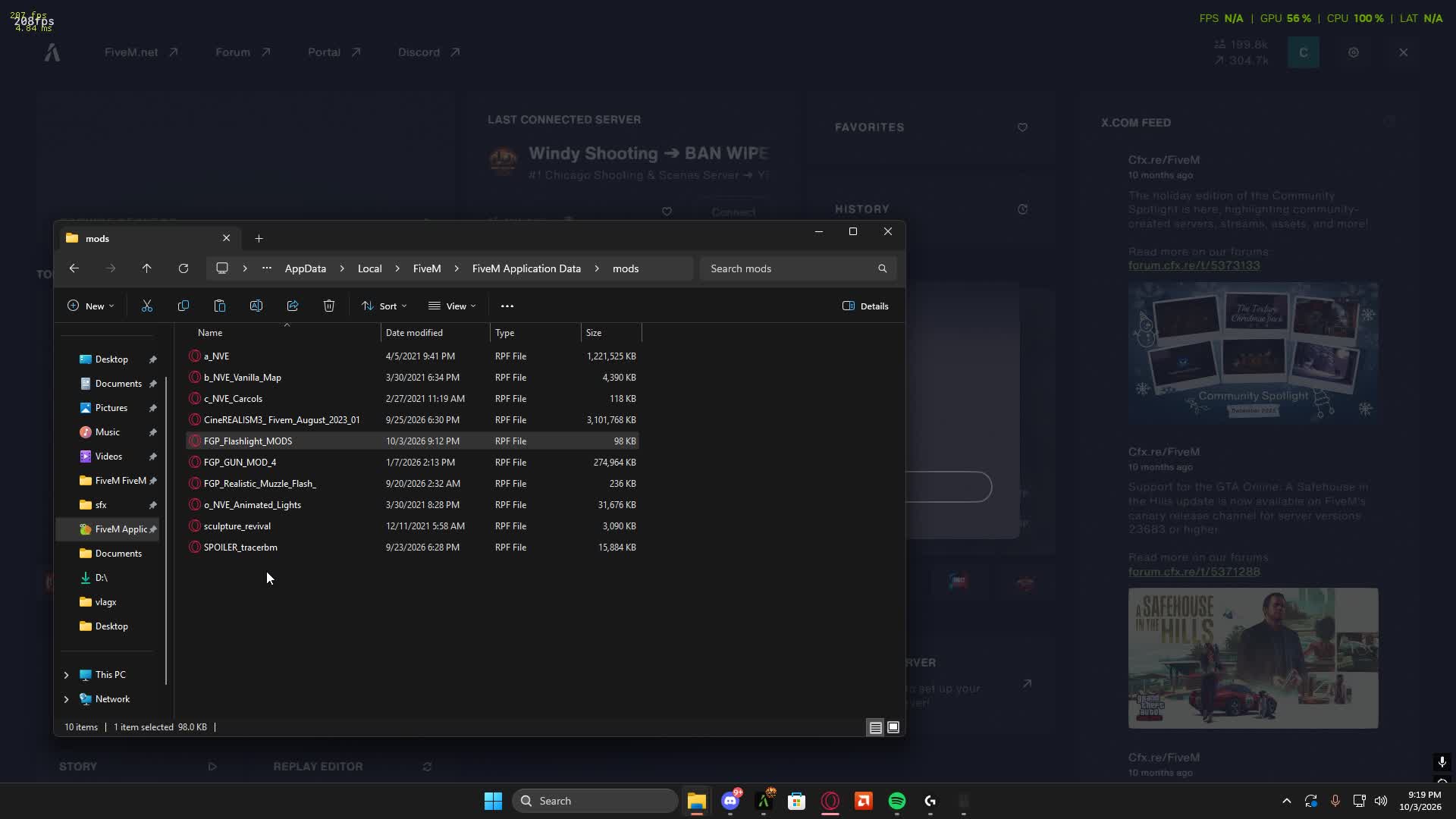Click the Delete trash icon
This screenshot has height=819, width=1456.
(329, 306)
